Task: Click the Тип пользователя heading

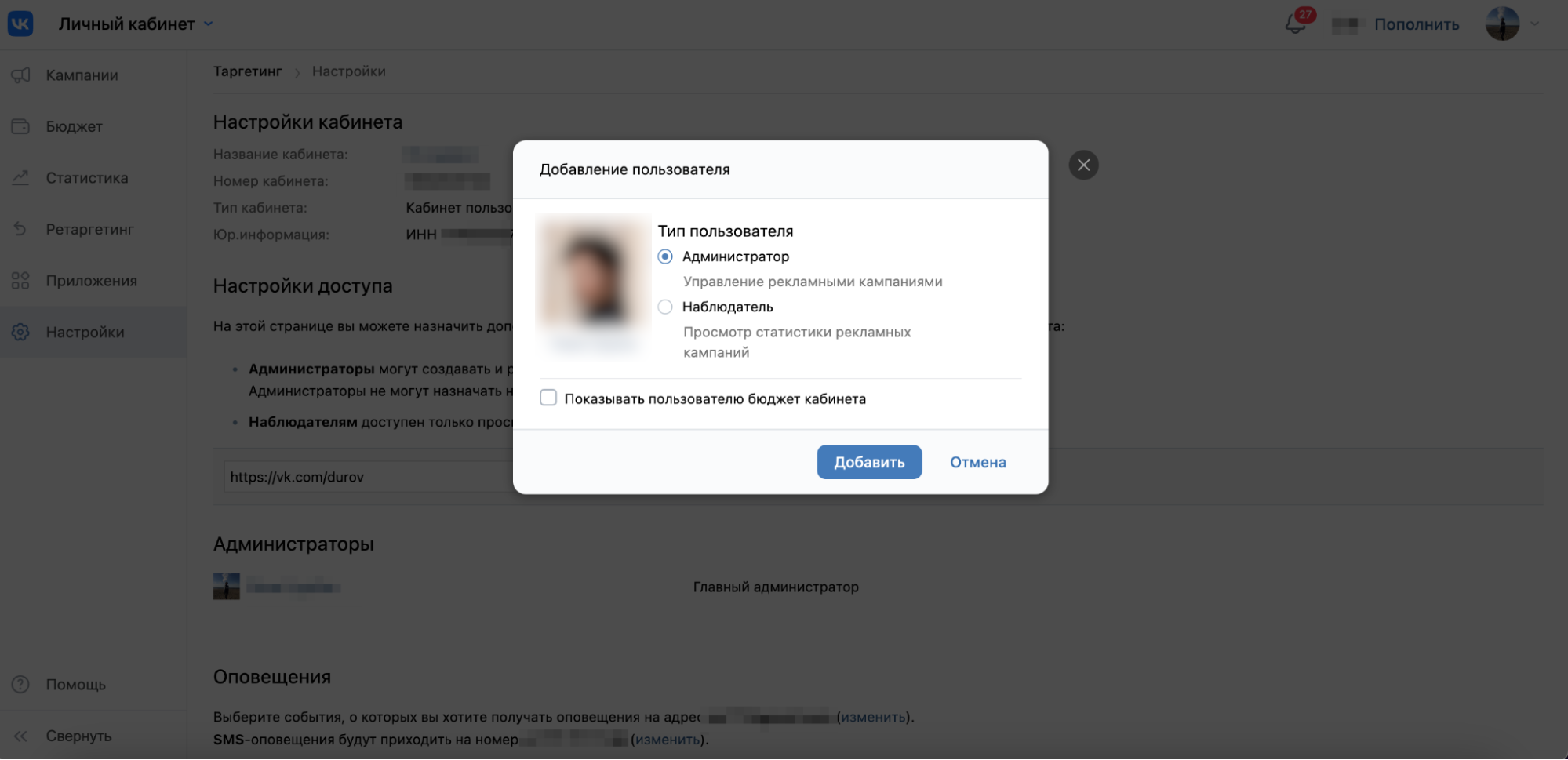Action: [726, 231]
